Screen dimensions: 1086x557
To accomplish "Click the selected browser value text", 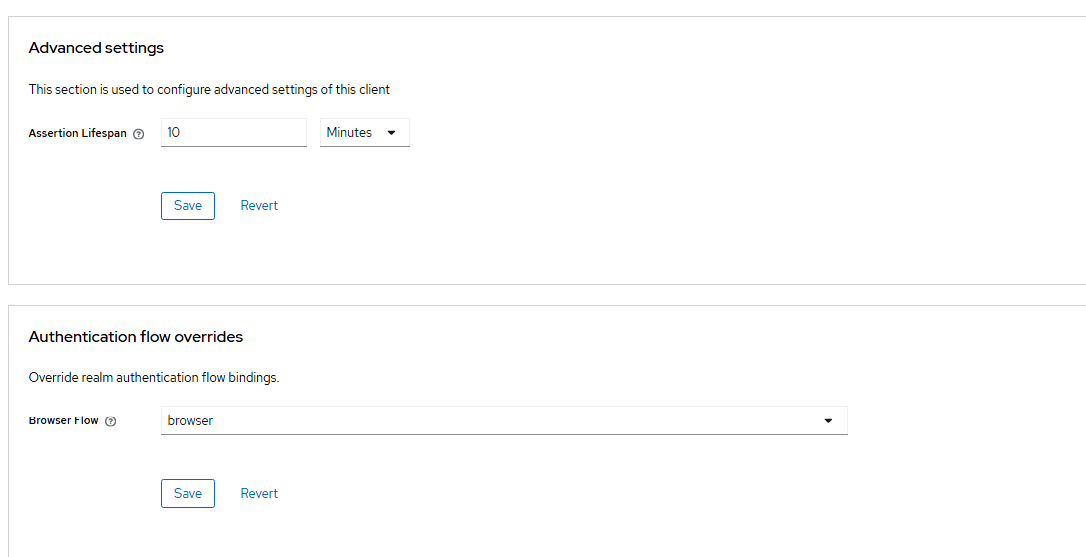I will point(190,421).
